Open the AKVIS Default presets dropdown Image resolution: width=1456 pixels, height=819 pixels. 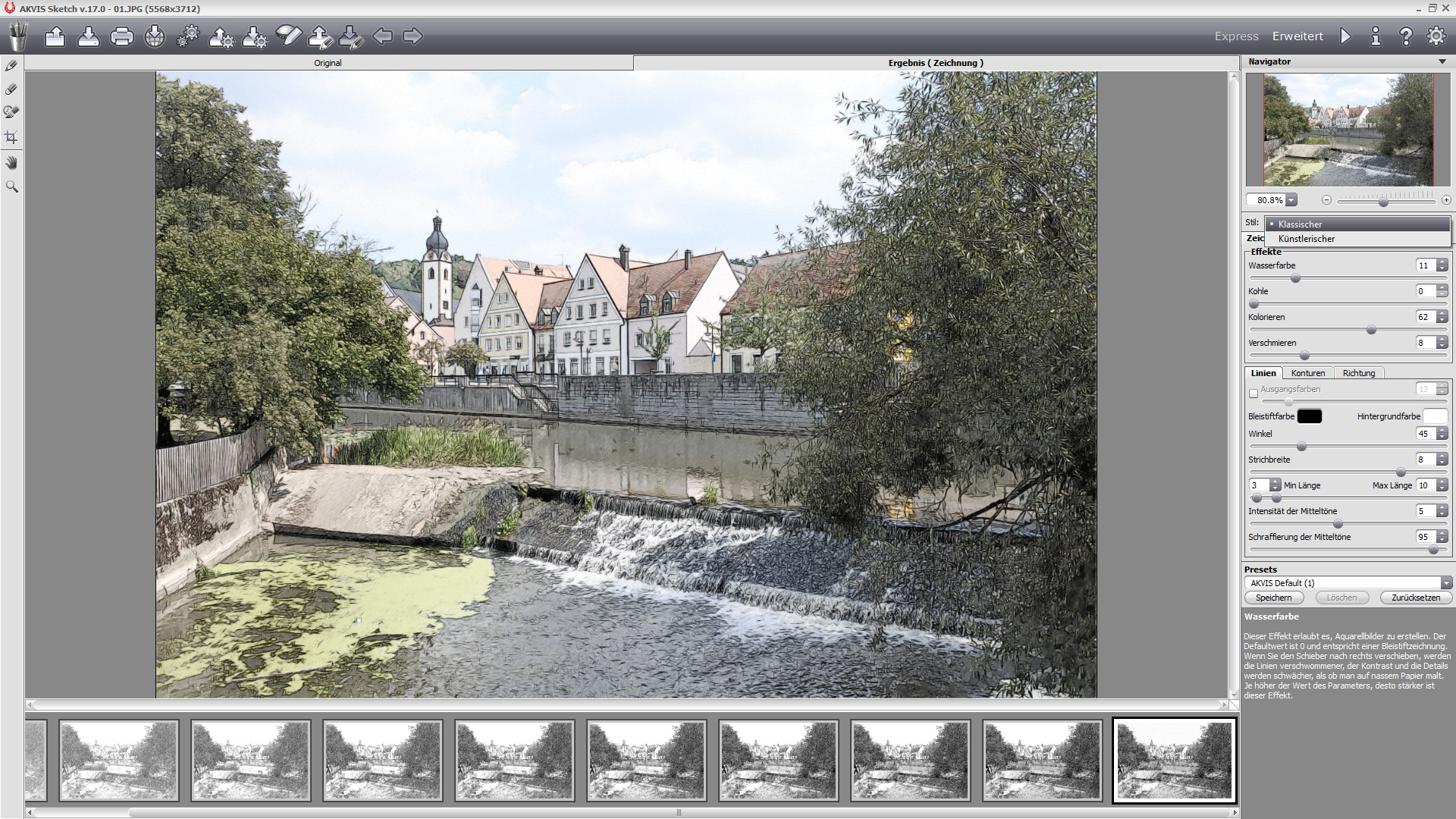pos(1446,583)
